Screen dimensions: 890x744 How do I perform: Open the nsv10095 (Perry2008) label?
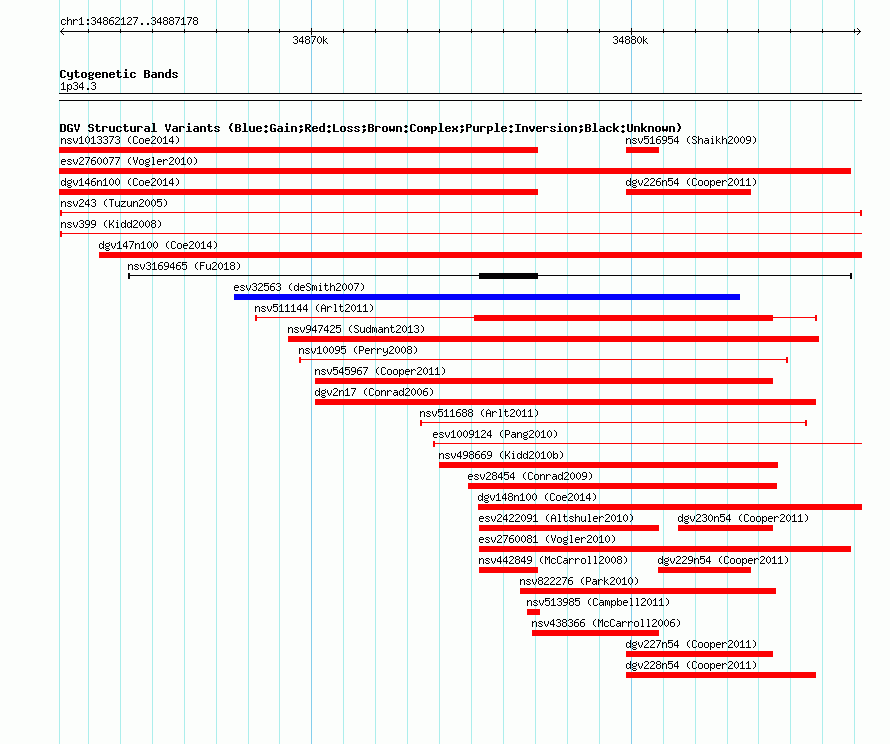[x=358, y=350]
